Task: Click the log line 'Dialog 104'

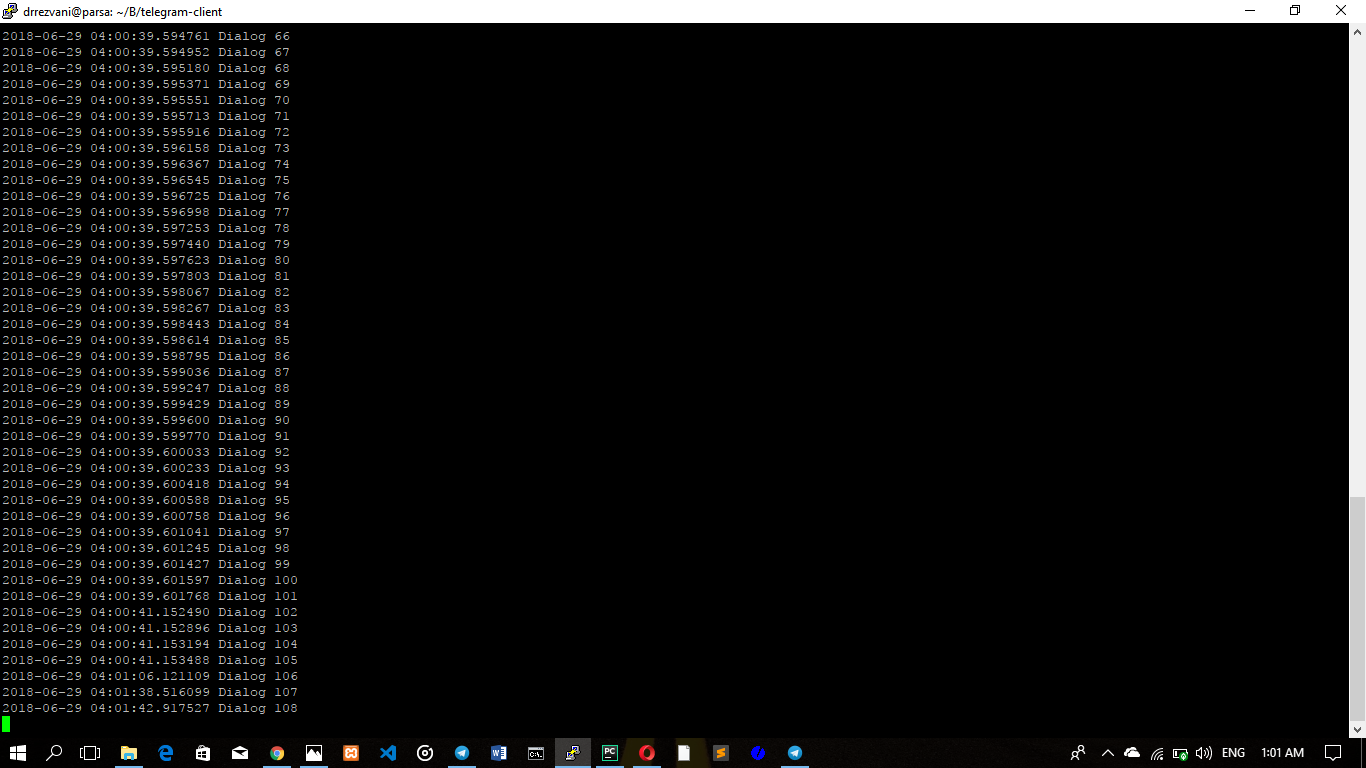Action: pos(150,644)
